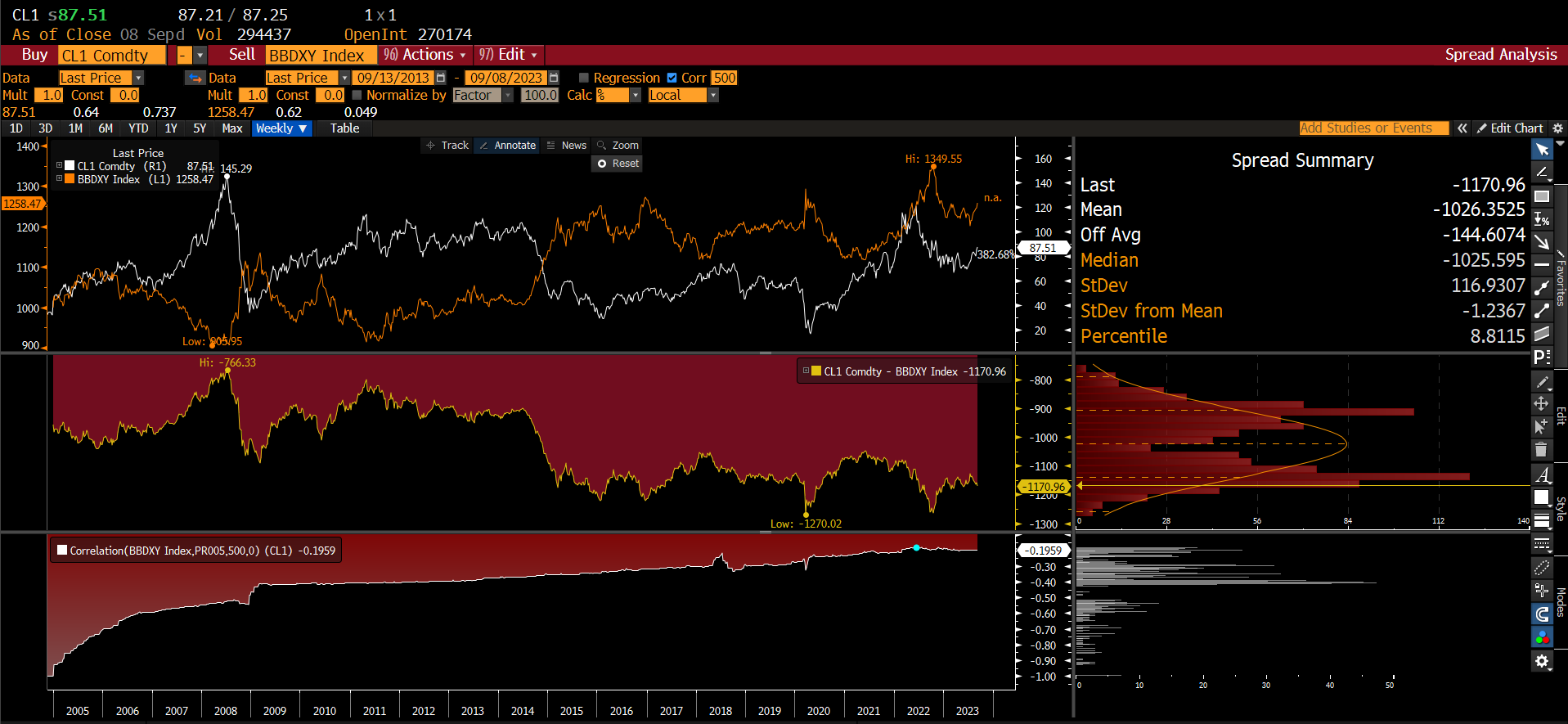Expand the CL1 Comdty legend entry
Image resolution: width=1568 pixels, height=724 pixels.
click(59, 165)
